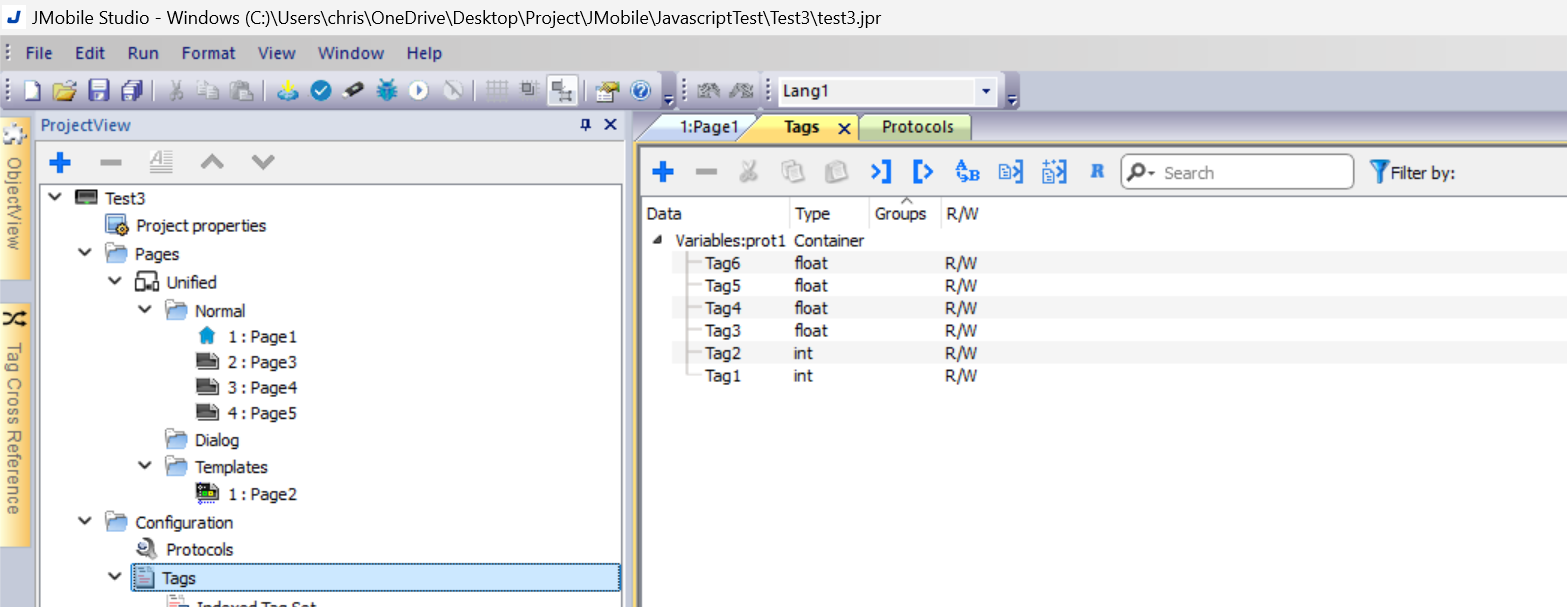Open the File menu

(x=39, y=53)
